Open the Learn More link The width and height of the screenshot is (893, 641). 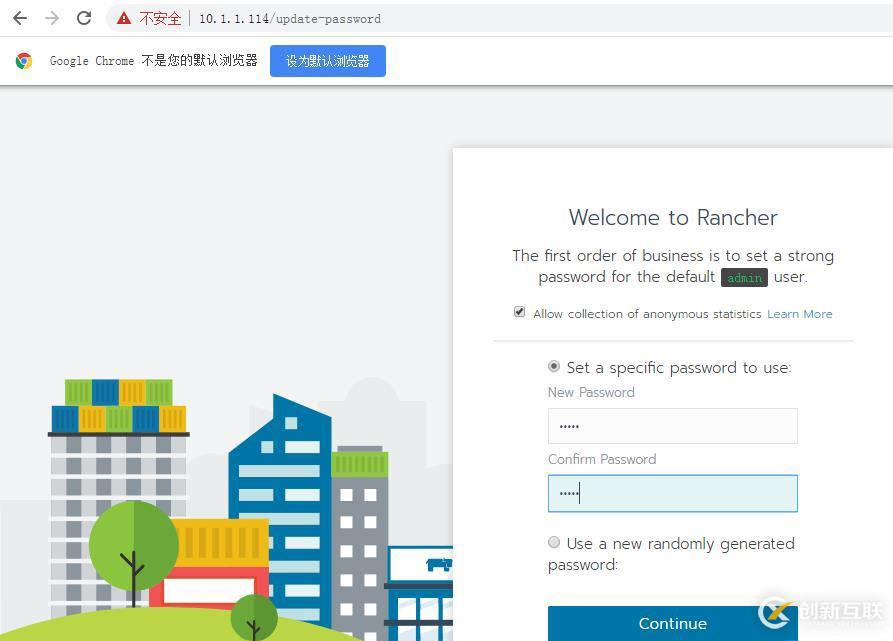click(x=800, y=314)
